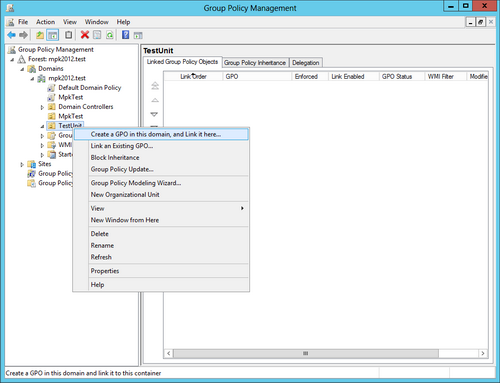Click the blue Help toolbar icon

point(126,35)
